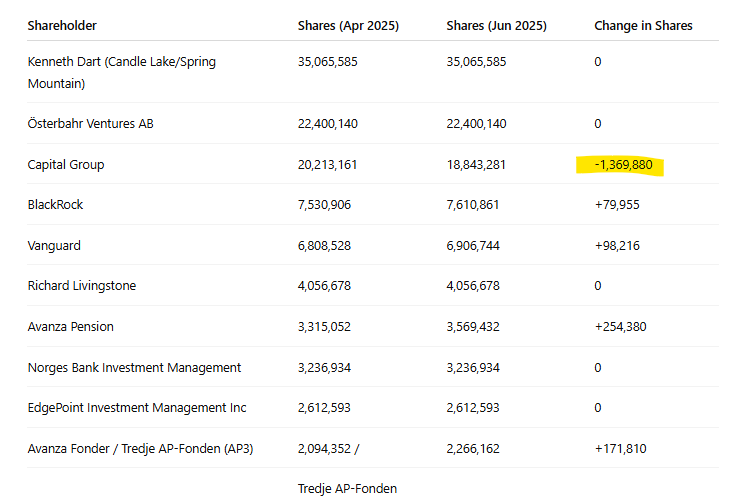742x504 pixels.
Task: Click Österbahr Ventures April value 22,400,140
Action: 327,124
